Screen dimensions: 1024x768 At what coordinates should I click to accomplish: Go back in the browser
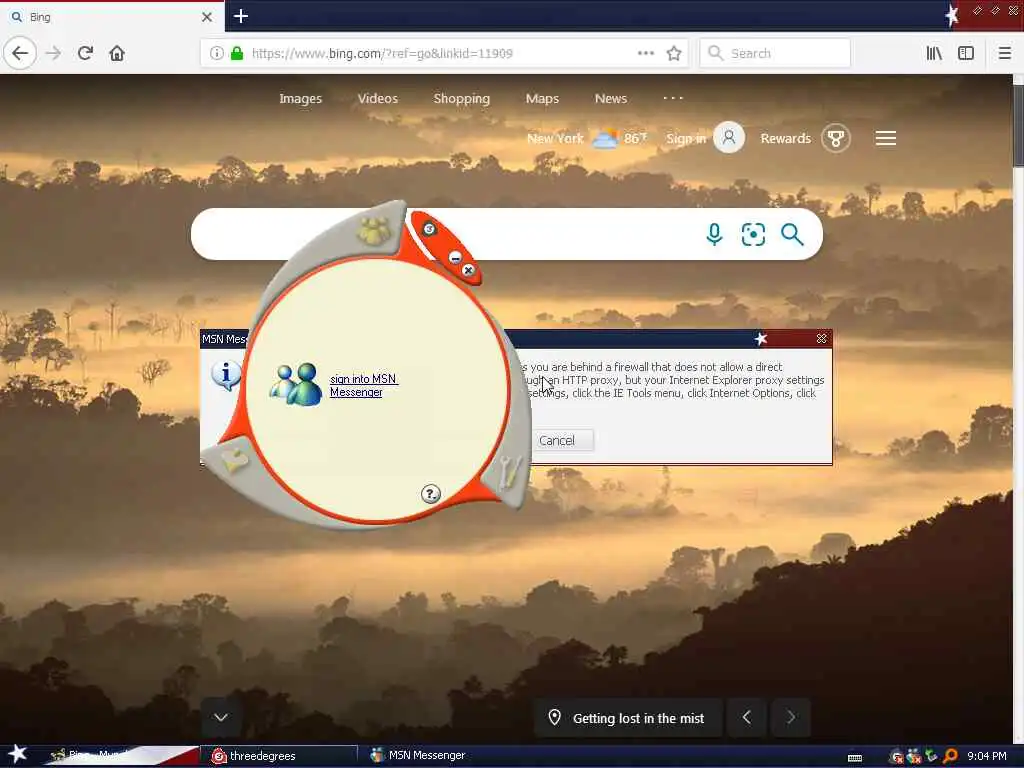[20, 53]
